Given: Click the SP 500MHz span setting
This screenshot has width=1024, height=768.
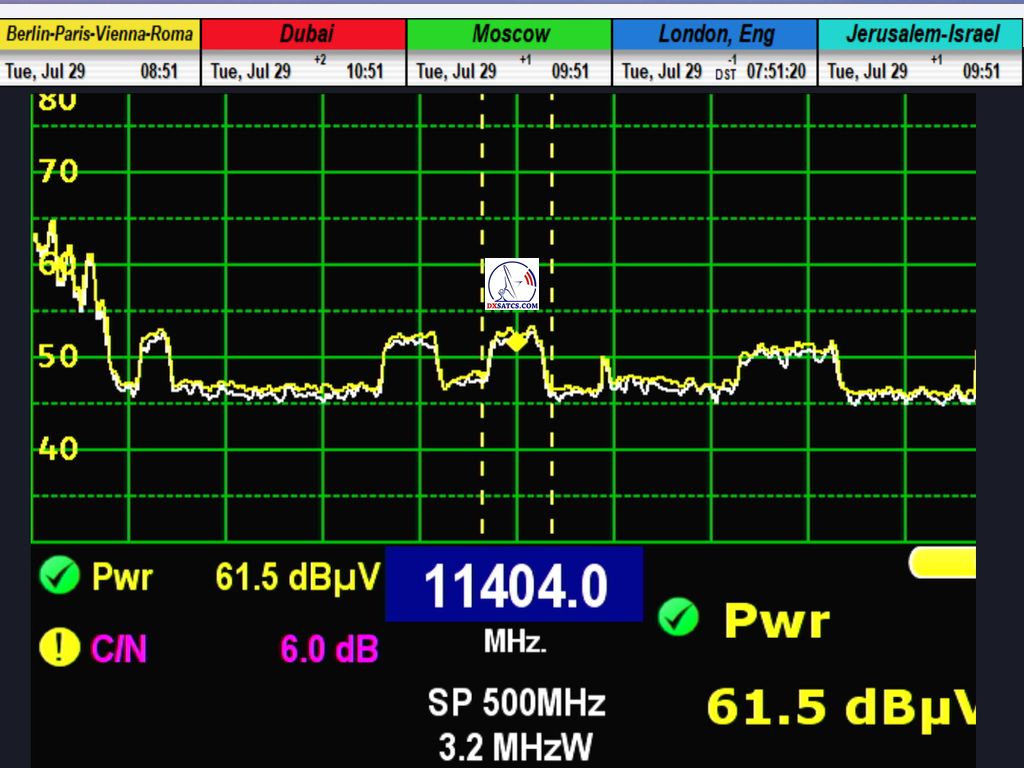Looking at the screenshot, I should coord(516,702).
